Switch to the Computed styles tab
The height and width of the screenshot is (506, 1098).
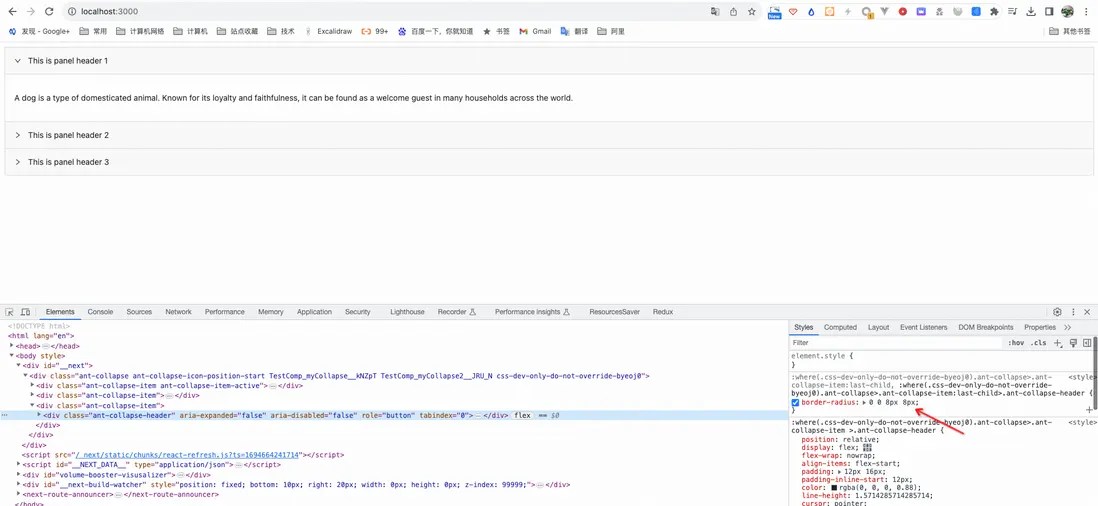click(840, 328)
